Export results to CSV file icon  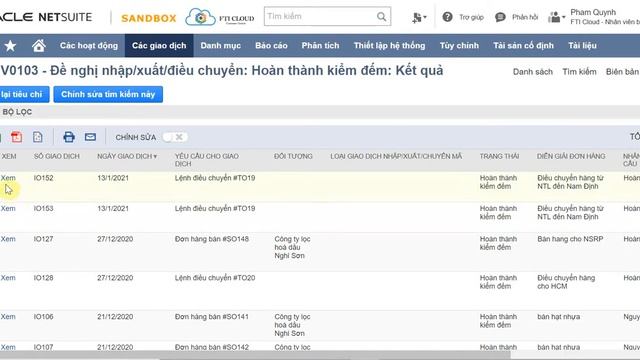38,137
